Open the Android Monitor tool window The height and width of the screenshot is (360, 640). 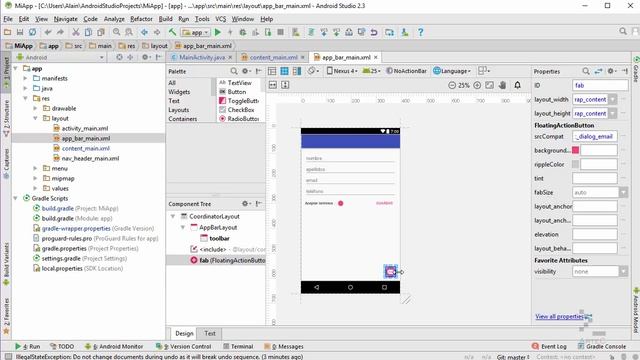coord(114,347)
